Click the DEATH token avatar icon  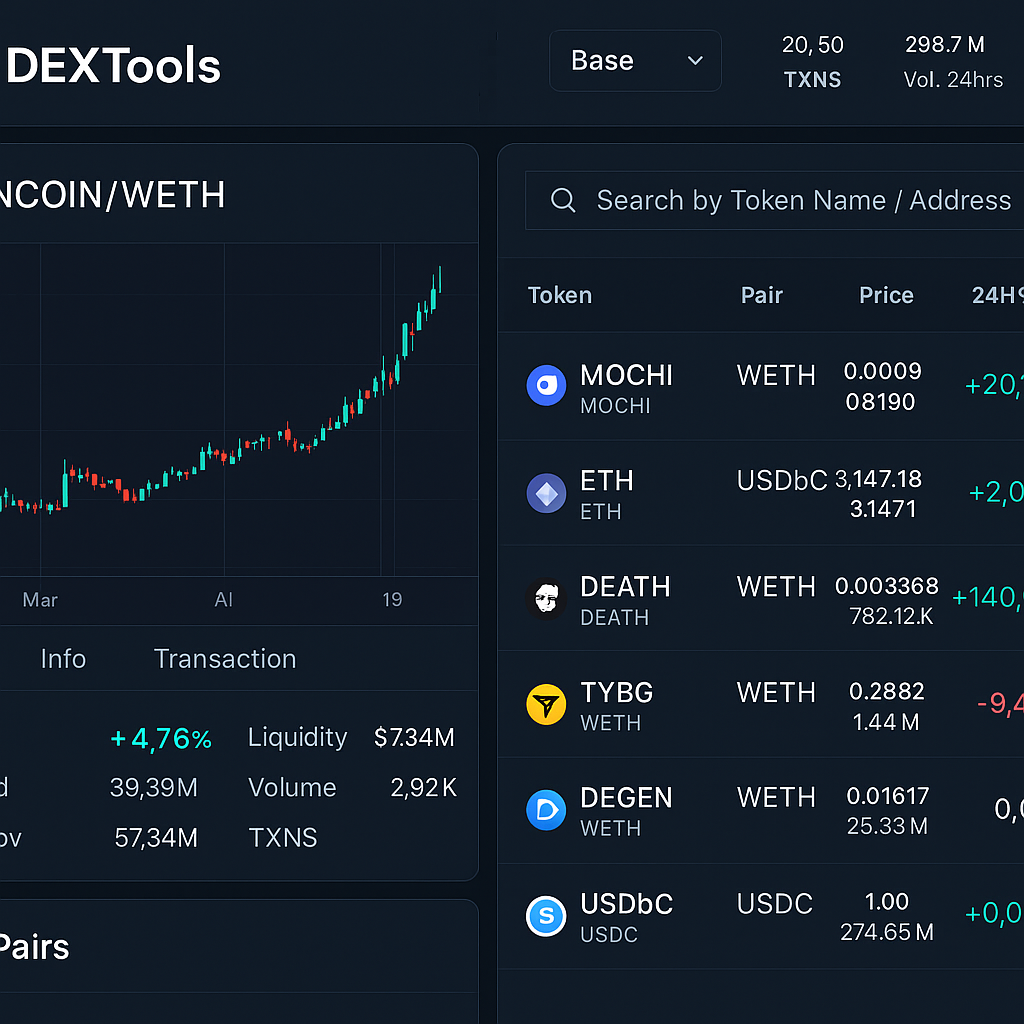pos(546,599)
